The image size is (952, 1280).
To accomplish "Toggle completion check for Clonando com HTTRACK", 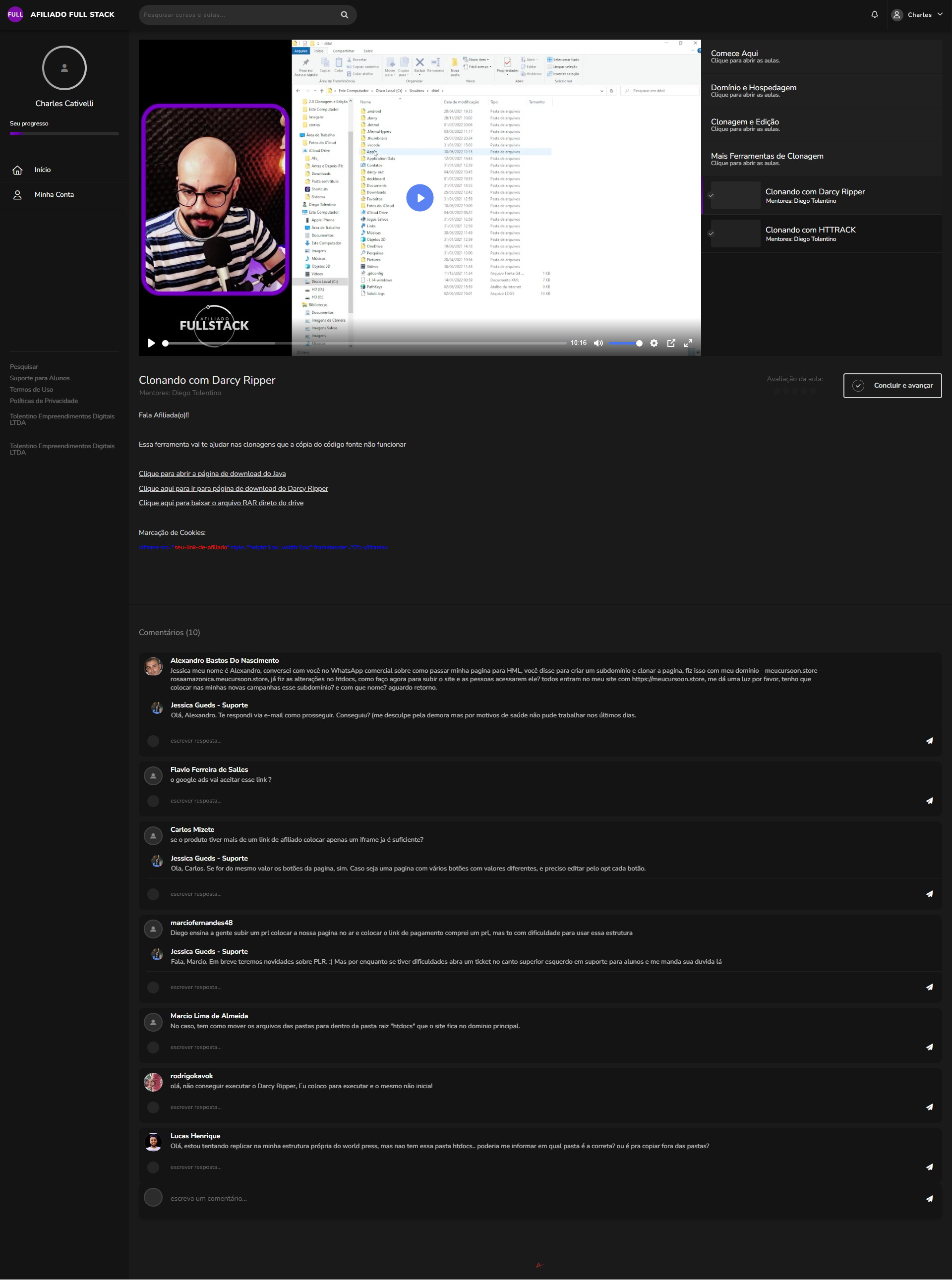I will pyautogui.click(x=711, y=233).
